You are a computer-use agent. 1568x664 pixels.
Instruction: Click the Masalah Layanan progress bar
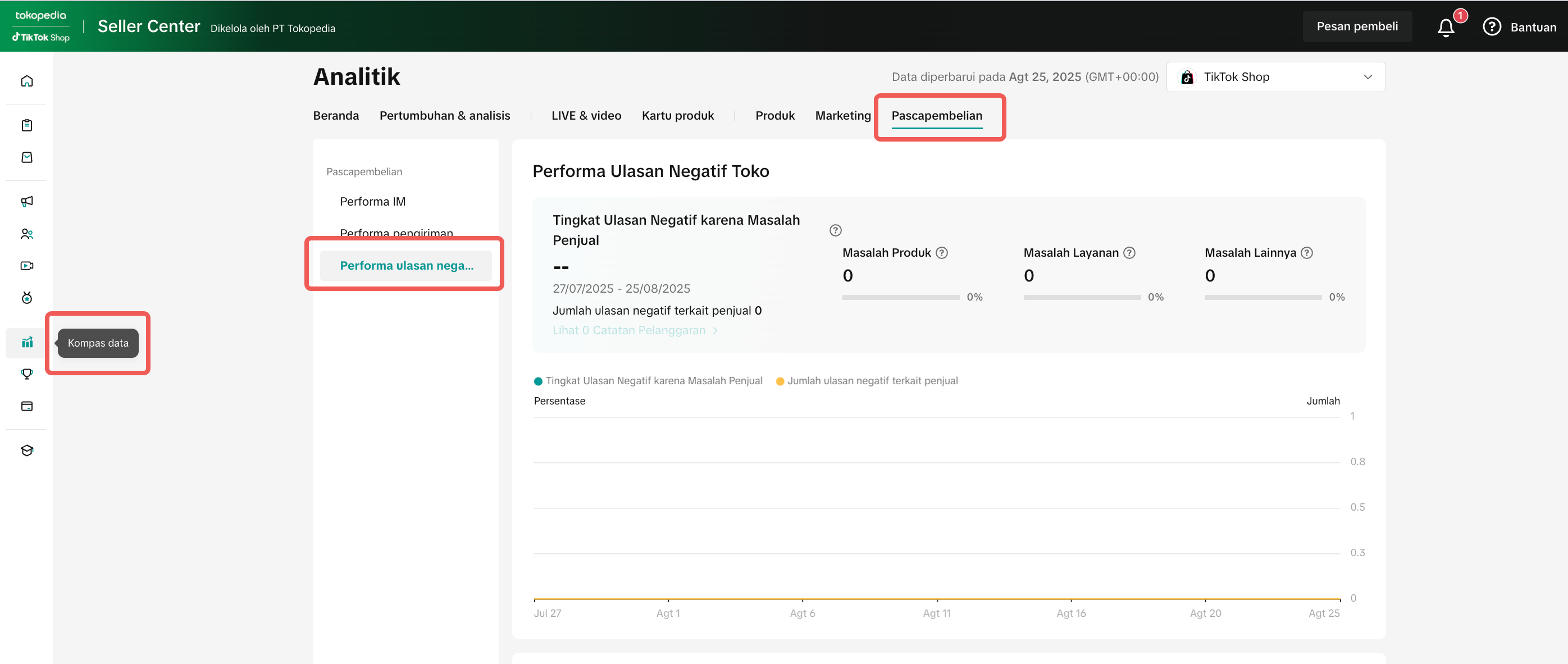click(1082, 298)
